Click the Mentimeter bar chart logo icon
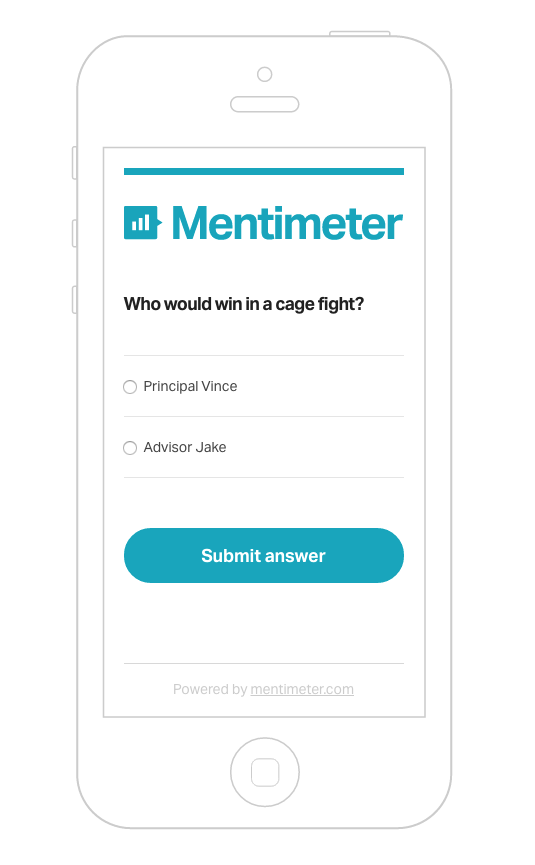Screen dimensions: 535x865 click(142, 223)
